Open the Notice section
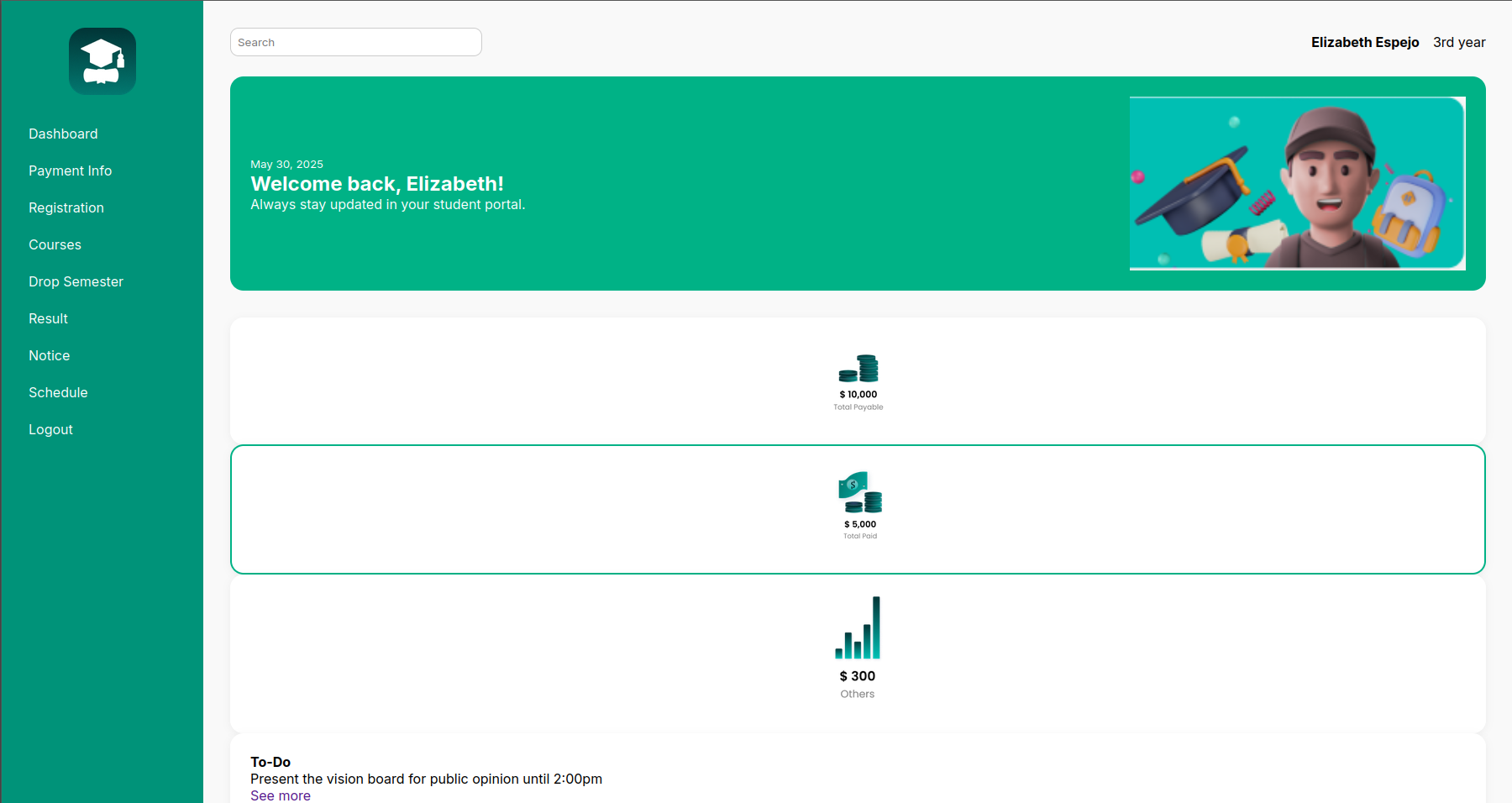Screen dimensions: 1512x803 [49, 355]
